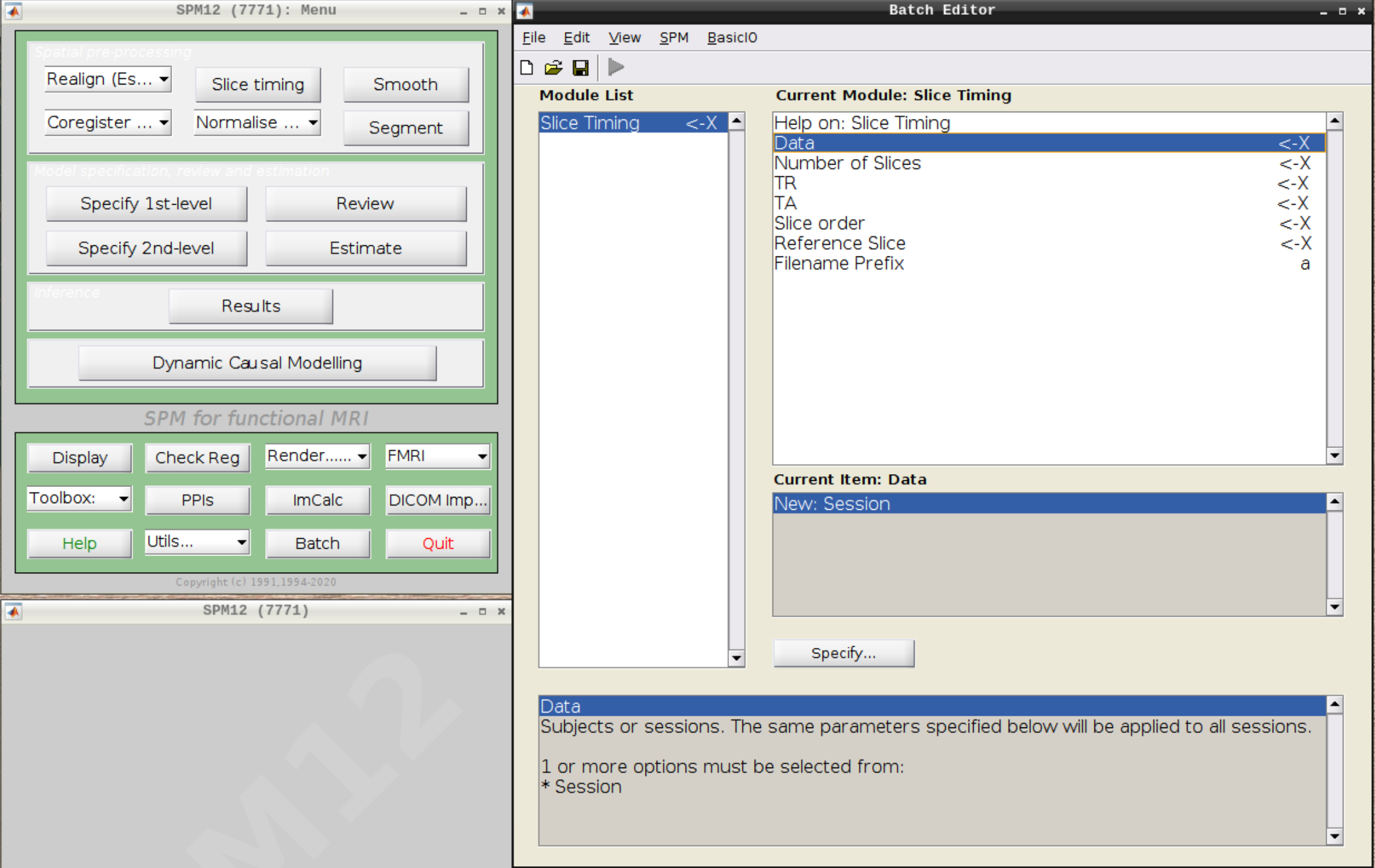Open the View menu in Batch Editor
This screenshot has width=1375, height=868.
(625, 38)
